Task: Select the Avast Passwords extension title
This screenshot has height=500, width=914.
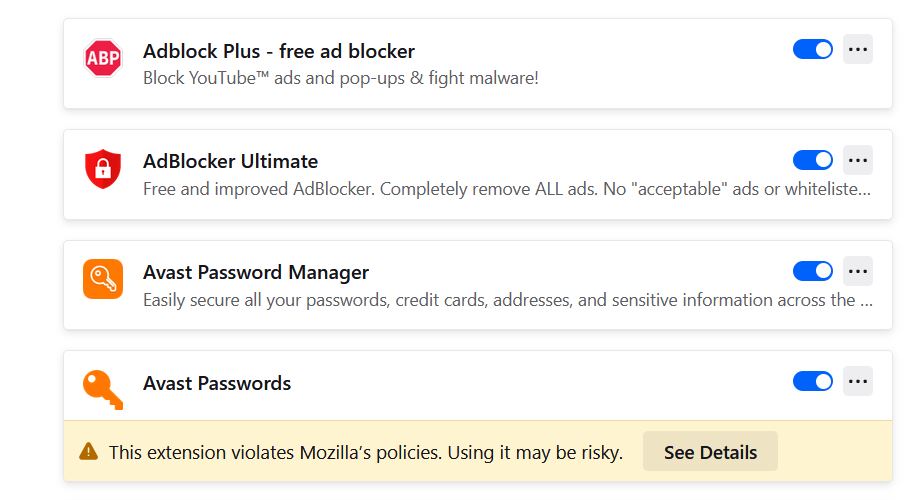Action: (x=217, y=383)
